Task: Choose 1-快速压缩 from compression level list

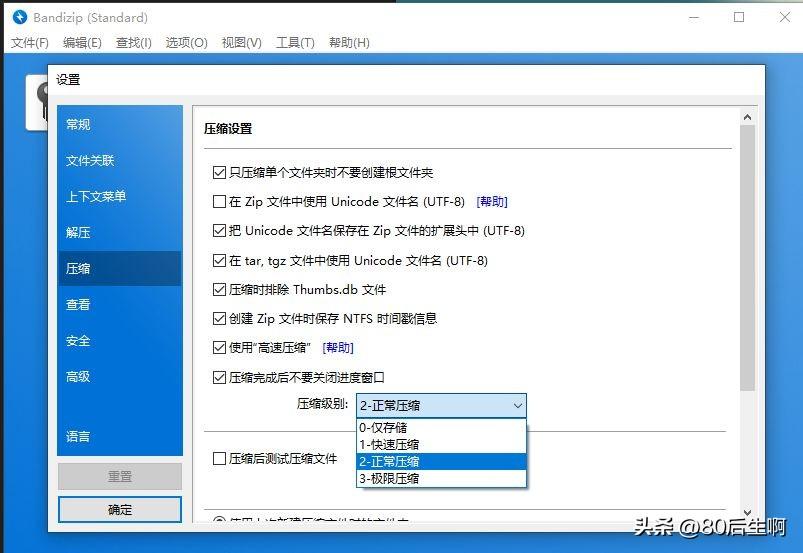Action: click(441, 444)
